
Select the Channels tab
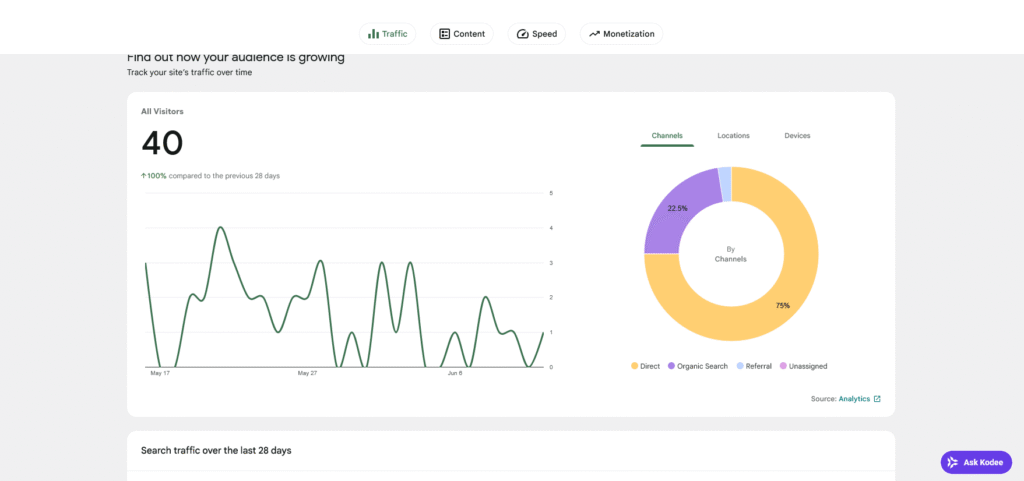tap(667, 136)
